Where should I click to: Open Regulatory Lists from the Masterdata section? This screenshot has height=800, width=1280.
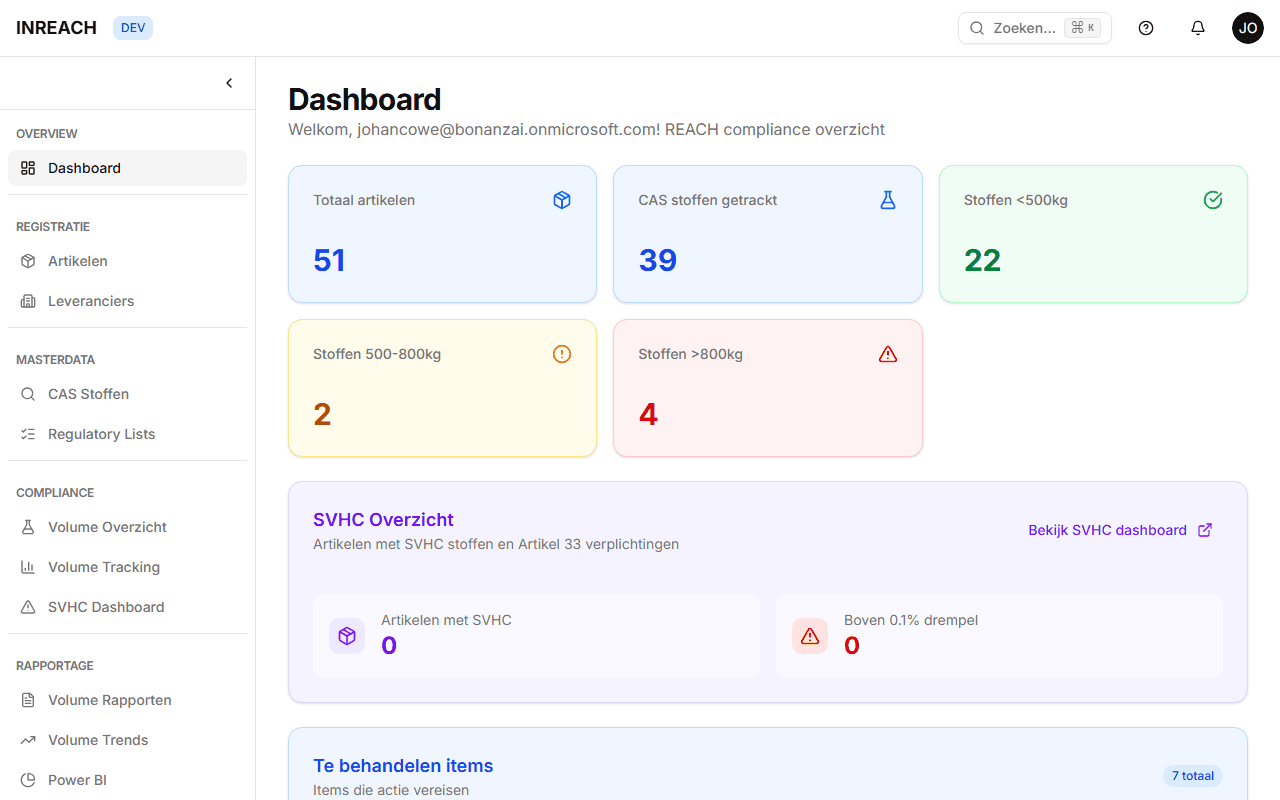(x=101, y=434)
